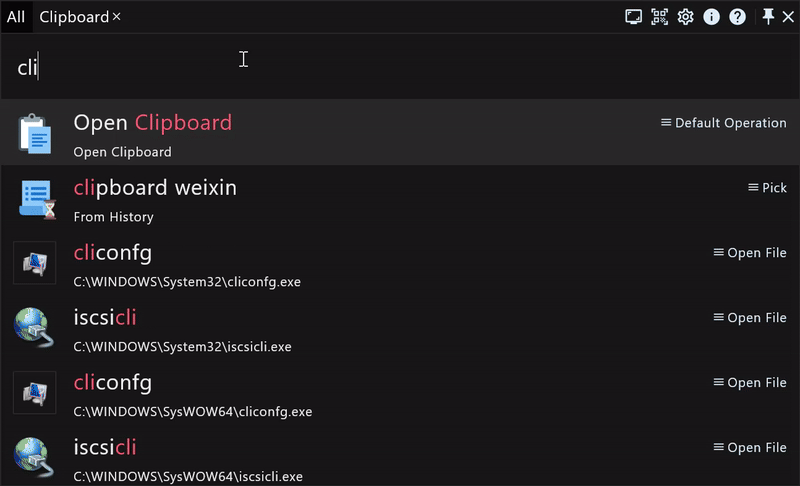Expand Default Operation menu for Open Clipboard
800x486 pixels.
click(723, 123)
